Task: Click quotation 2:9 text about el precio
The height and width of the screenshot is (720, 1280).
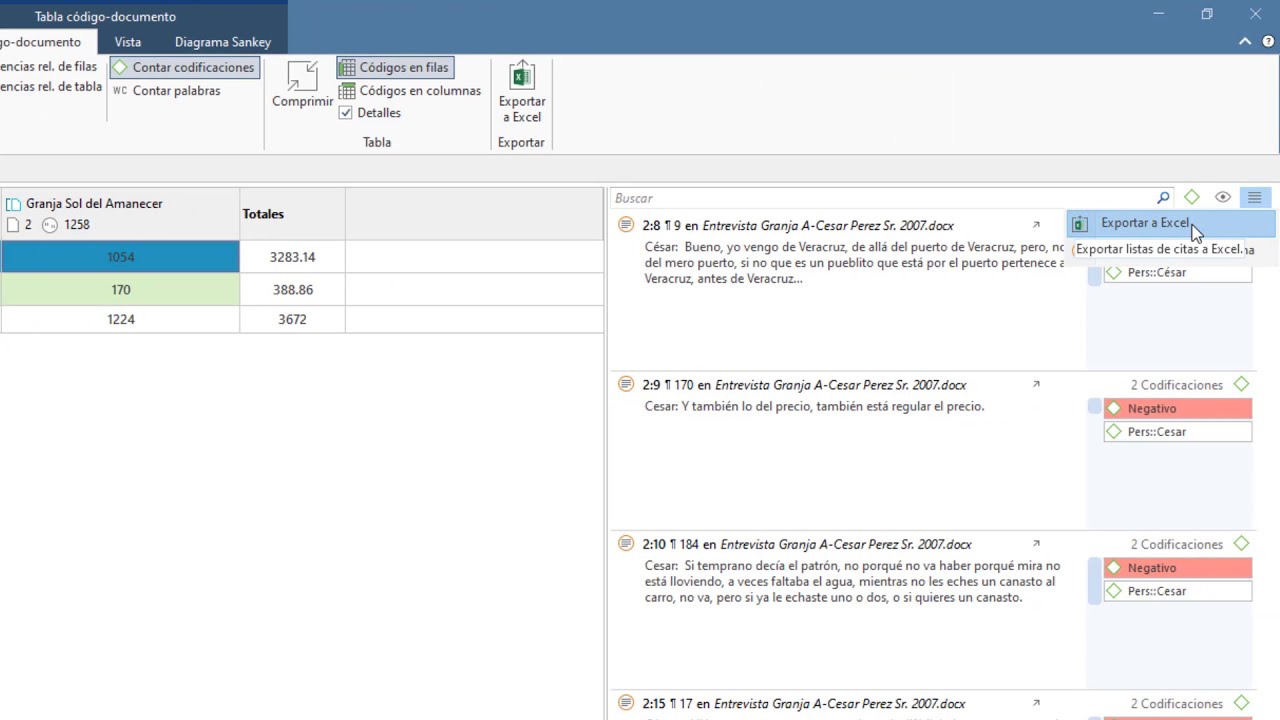Action: (814, 406)
